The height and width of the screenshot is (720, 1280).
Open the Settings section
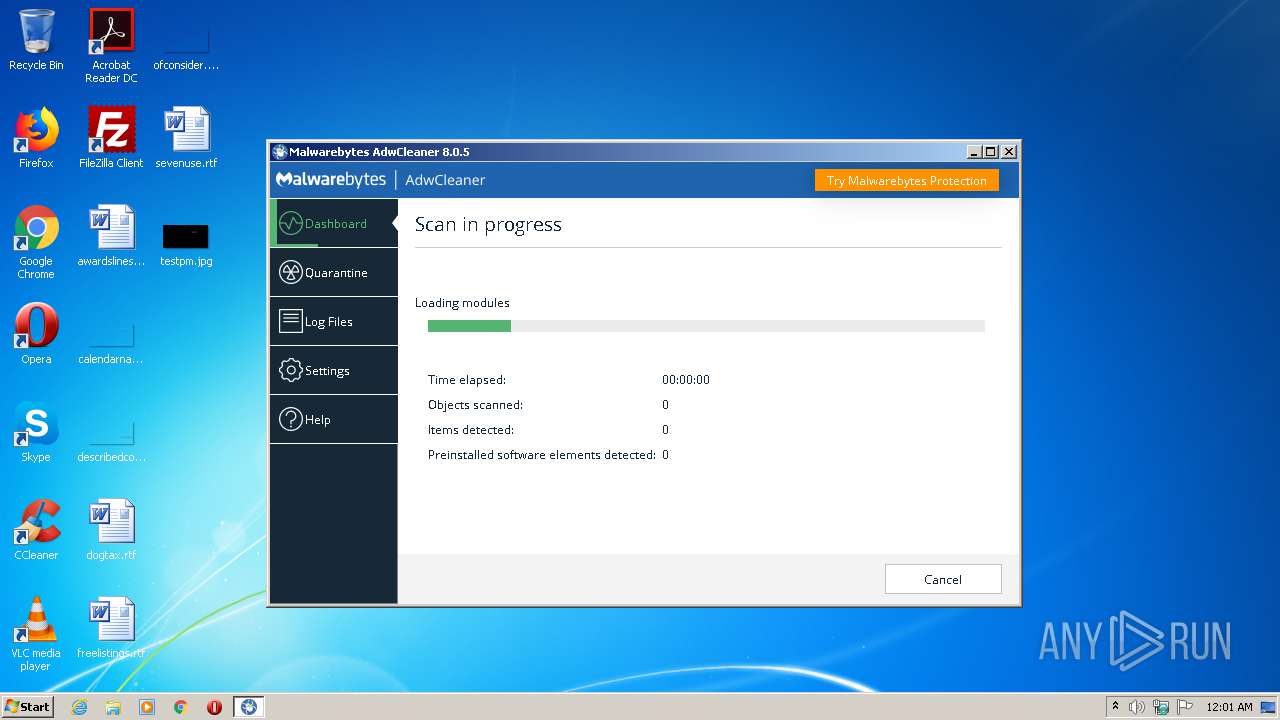click(x=334, y=370)
